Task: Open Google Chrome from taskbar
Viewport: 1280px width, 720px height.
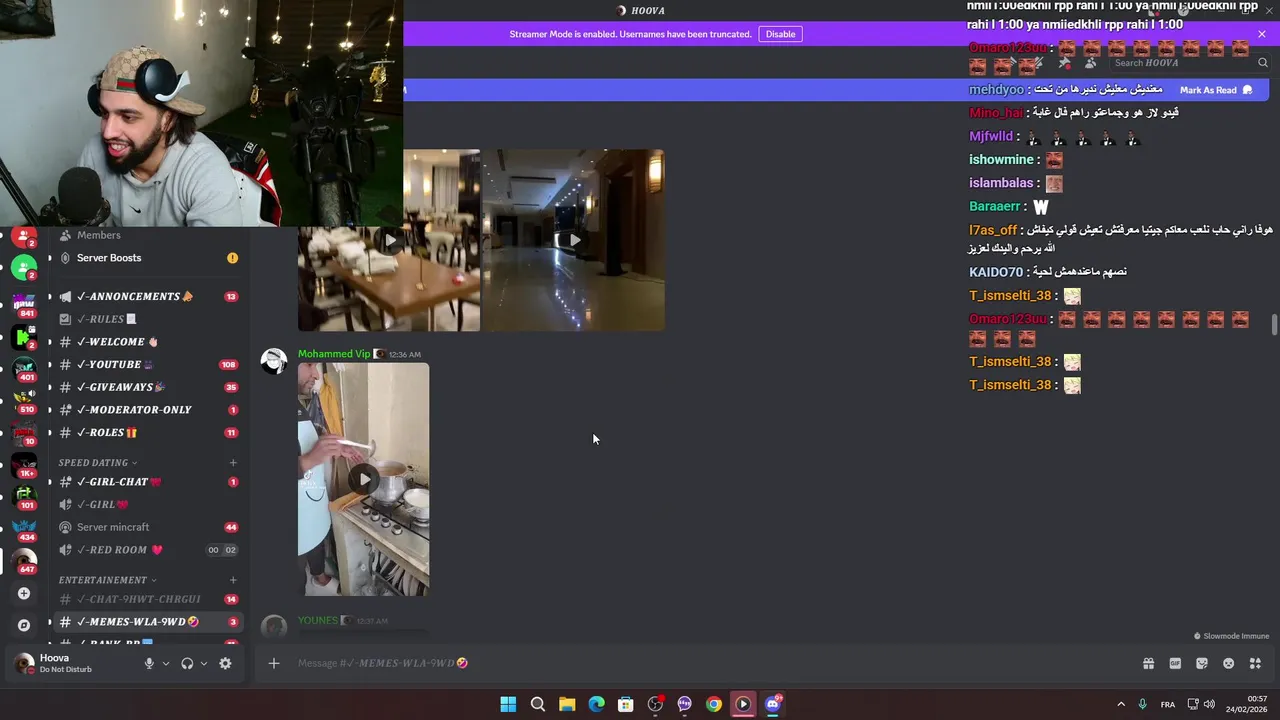Action: 713,704
